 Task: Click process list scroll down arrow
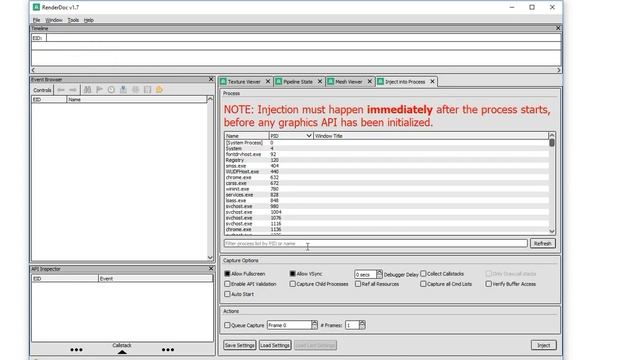[552, 231]
